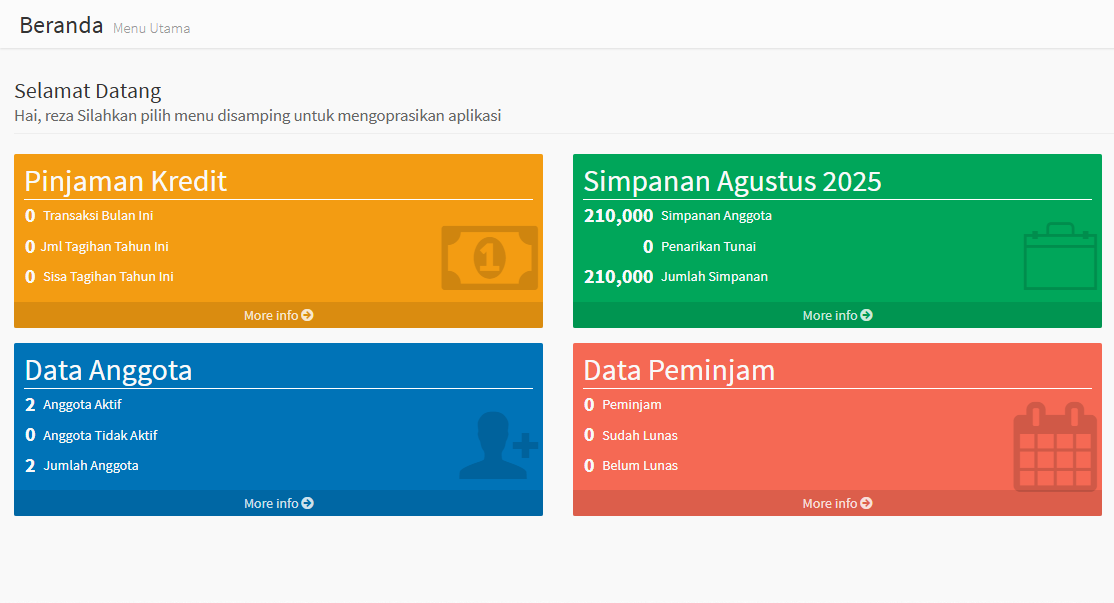
Task: Click the Data Anggota card heading
Action: [108, 370]
